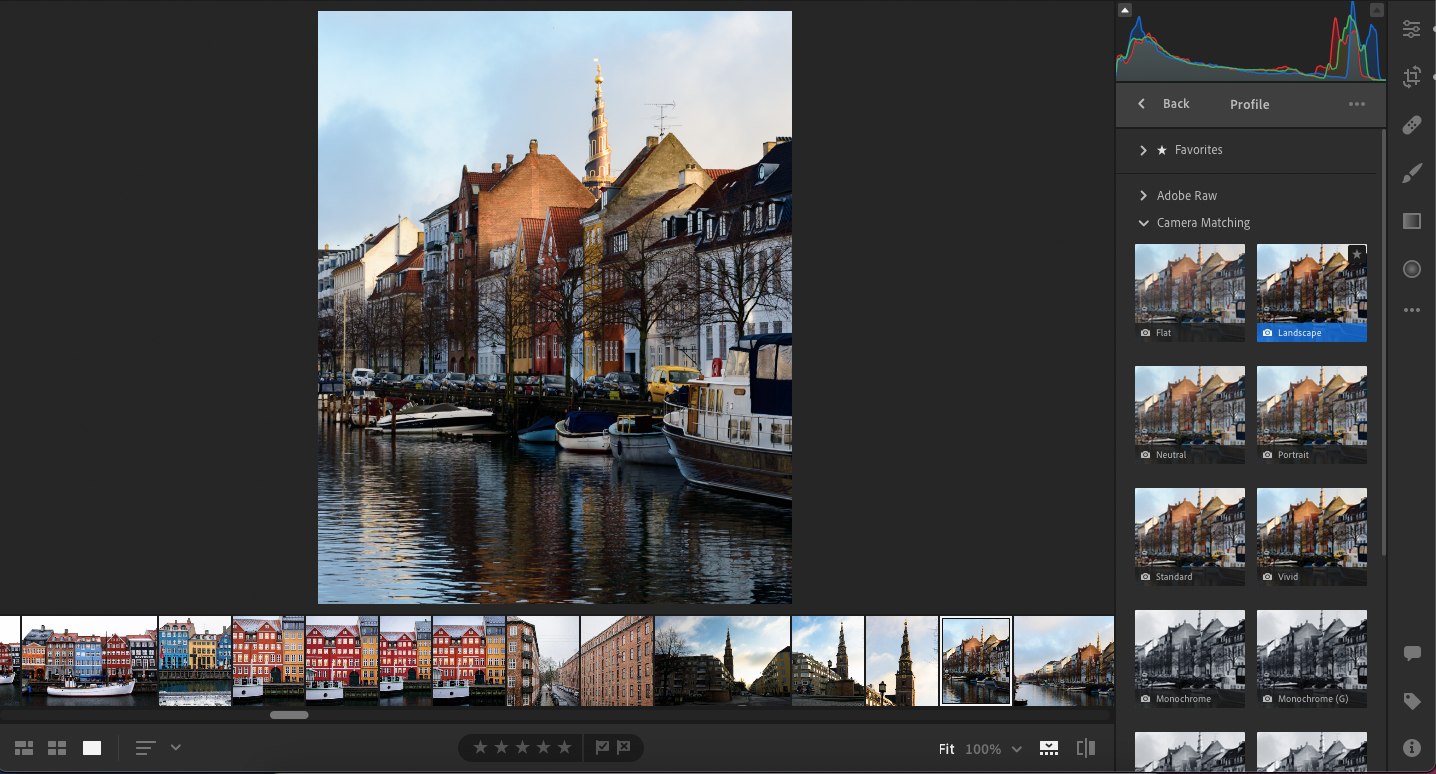Collapse the Camera Matching profile group
The width and height of the screenshot is (1436, 774).
(x=1143, y=223)
